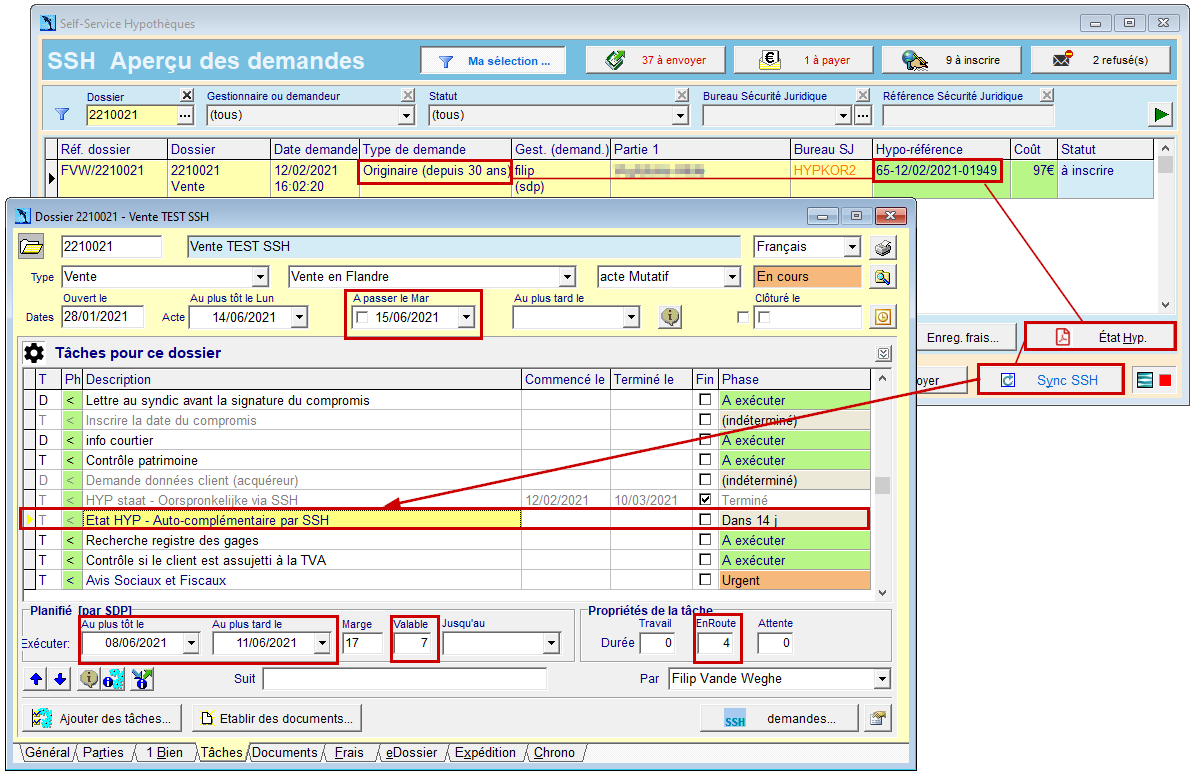Tick the A passer le date checkbox

[x=362, y=317]
